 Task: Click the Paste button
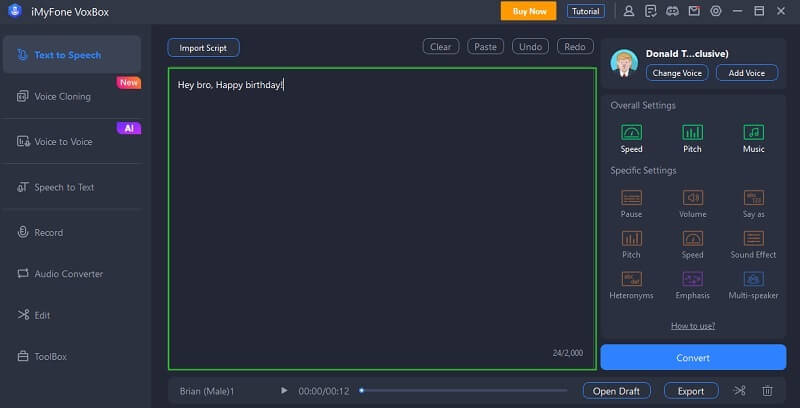pos(485,46)
